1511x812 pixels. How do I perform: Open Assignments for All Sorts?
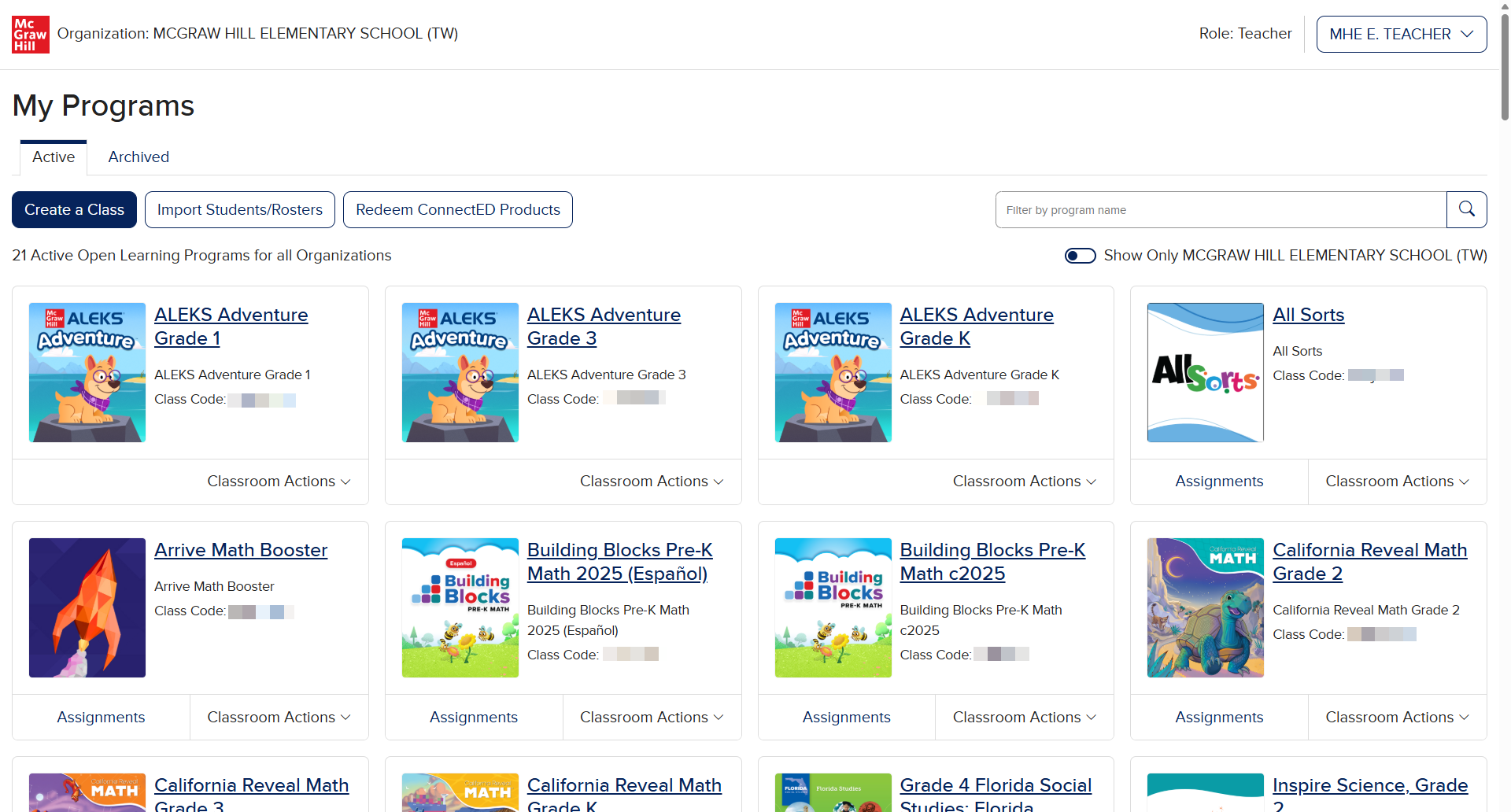coord(1219,482)
